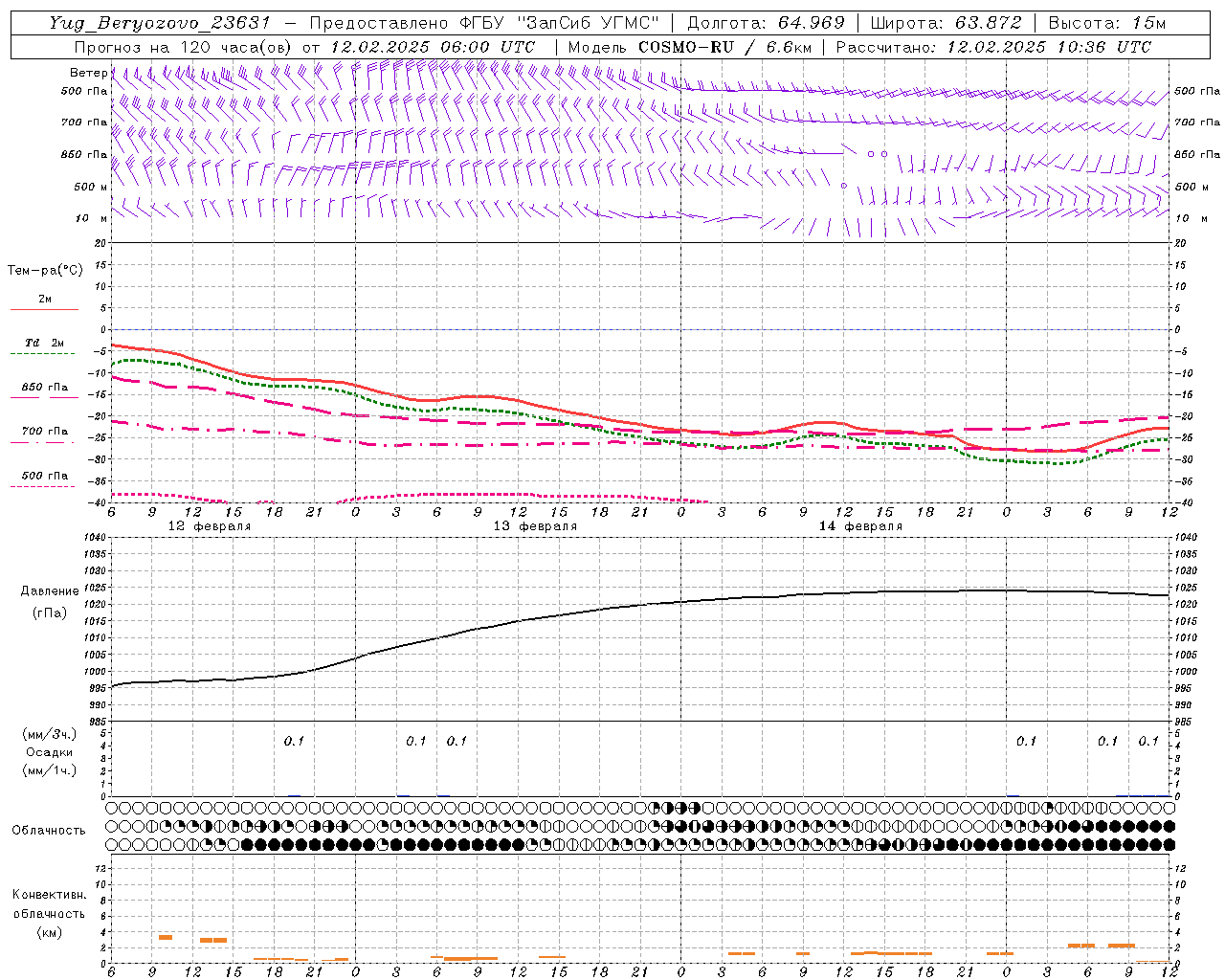Select the longitude value Долгота: 64.969
The width and height of the screenshot is (1225, 980).
[x=767, y=23]
